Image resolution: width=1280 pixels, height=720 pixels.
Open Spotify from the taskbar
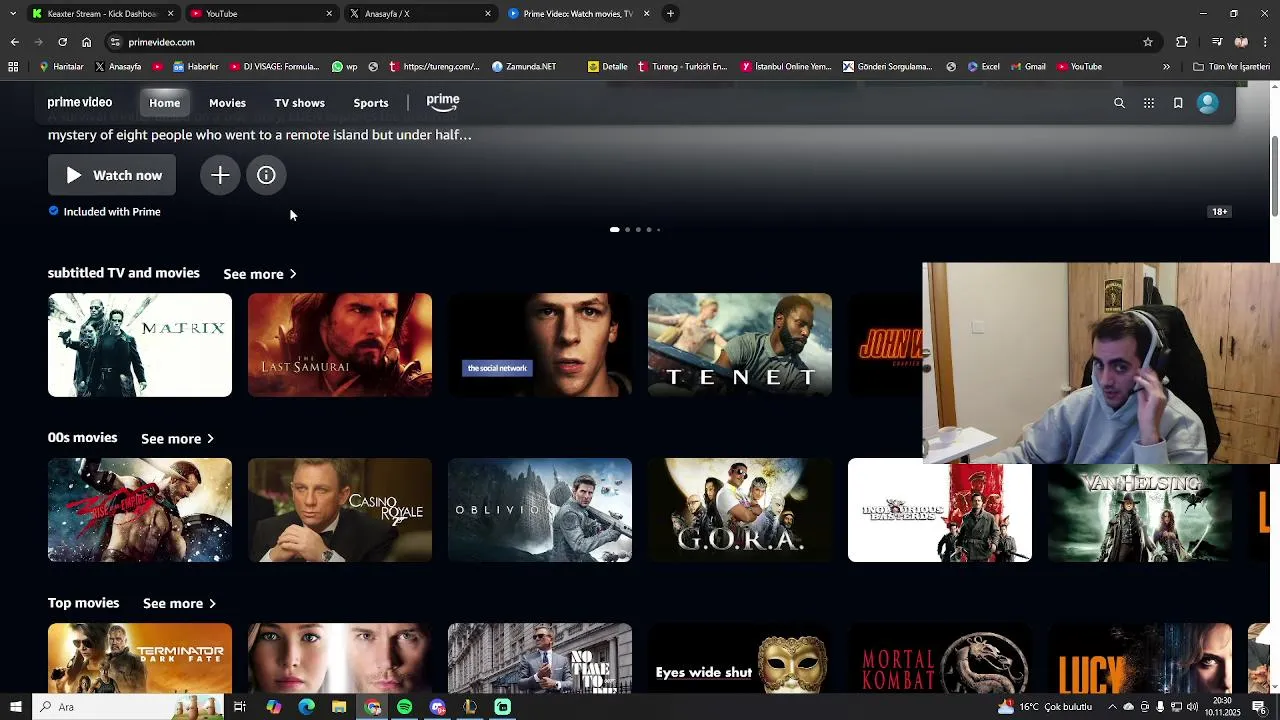click(x=404, y=707)
